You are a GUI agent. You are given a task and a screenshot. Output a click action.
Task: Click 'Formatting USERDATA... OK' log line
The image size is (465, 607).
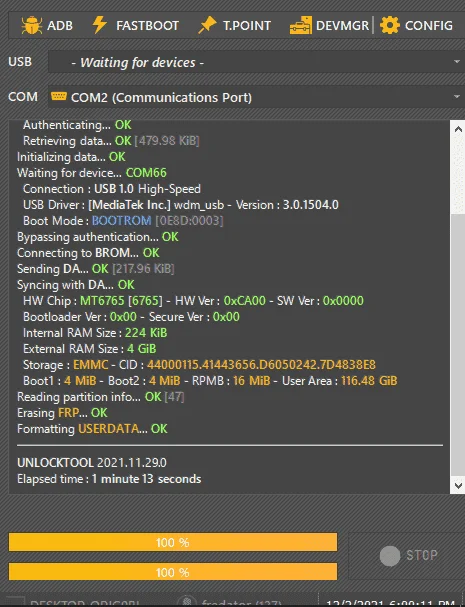tap(92, 429)
